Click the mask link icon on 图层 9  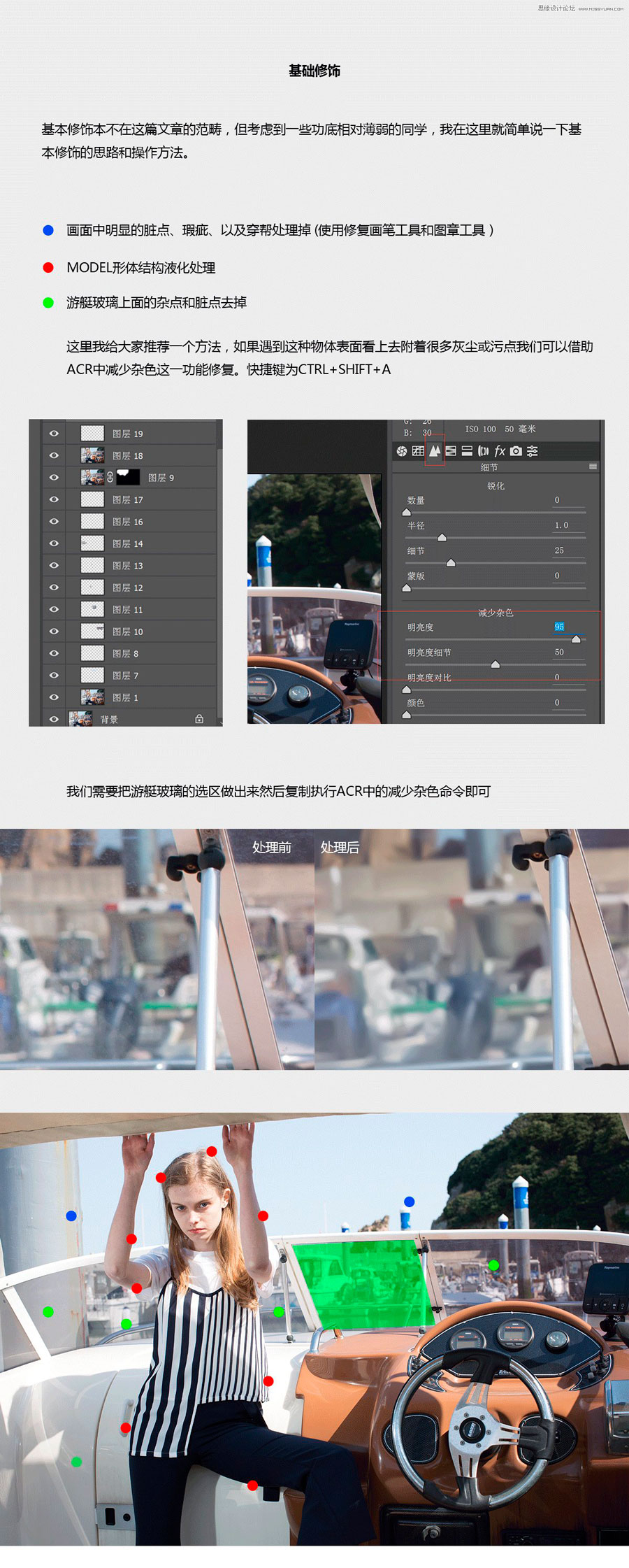(110, 477)
